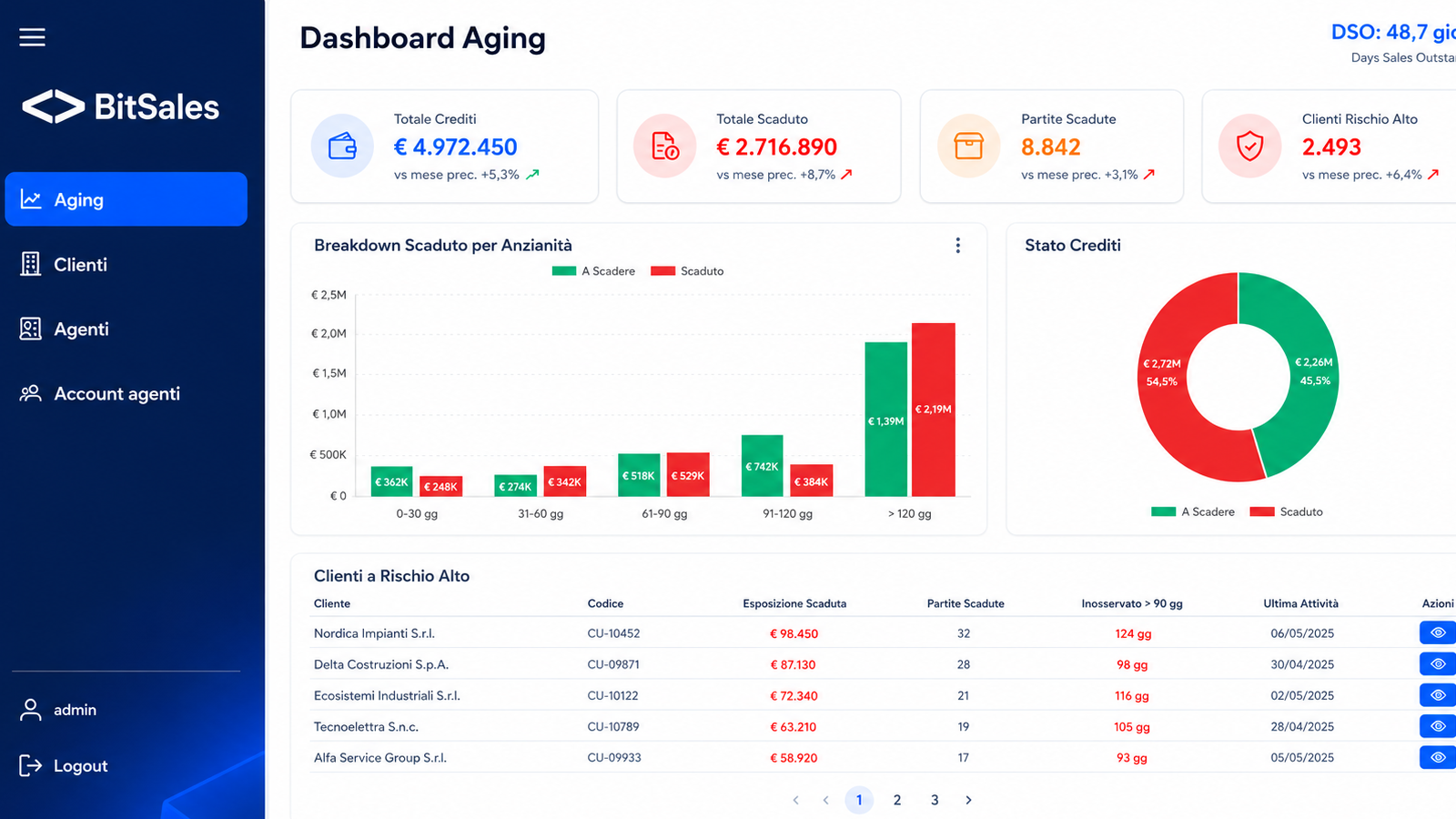Click the red € 2,19M bar
The width and height of the screenshot is (1456, 819).
tap(934, 409)
